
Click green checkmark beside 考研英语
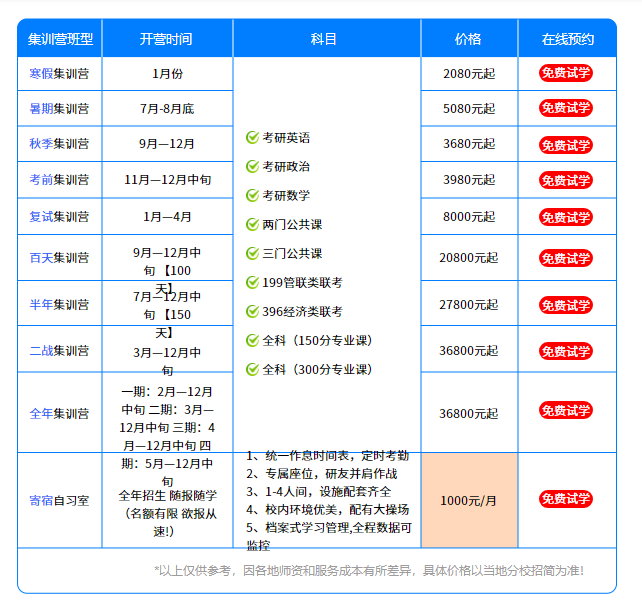(x=252, y=138)
